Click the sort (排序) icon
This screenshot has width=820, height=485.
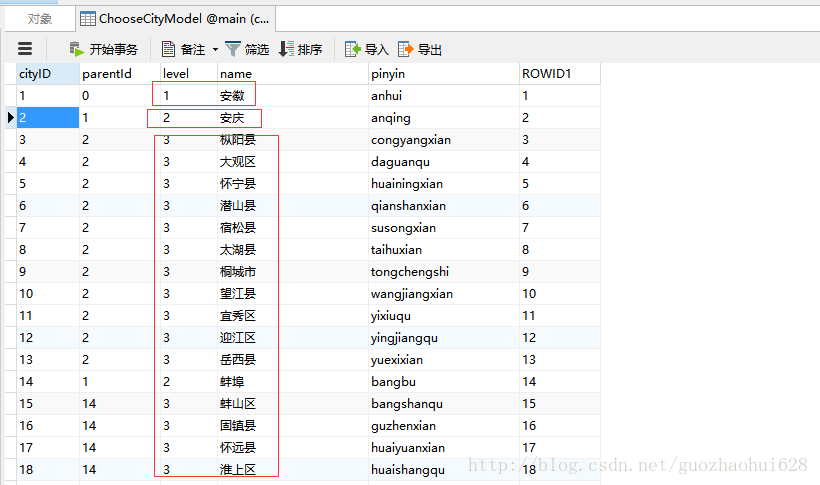point(286,49)
